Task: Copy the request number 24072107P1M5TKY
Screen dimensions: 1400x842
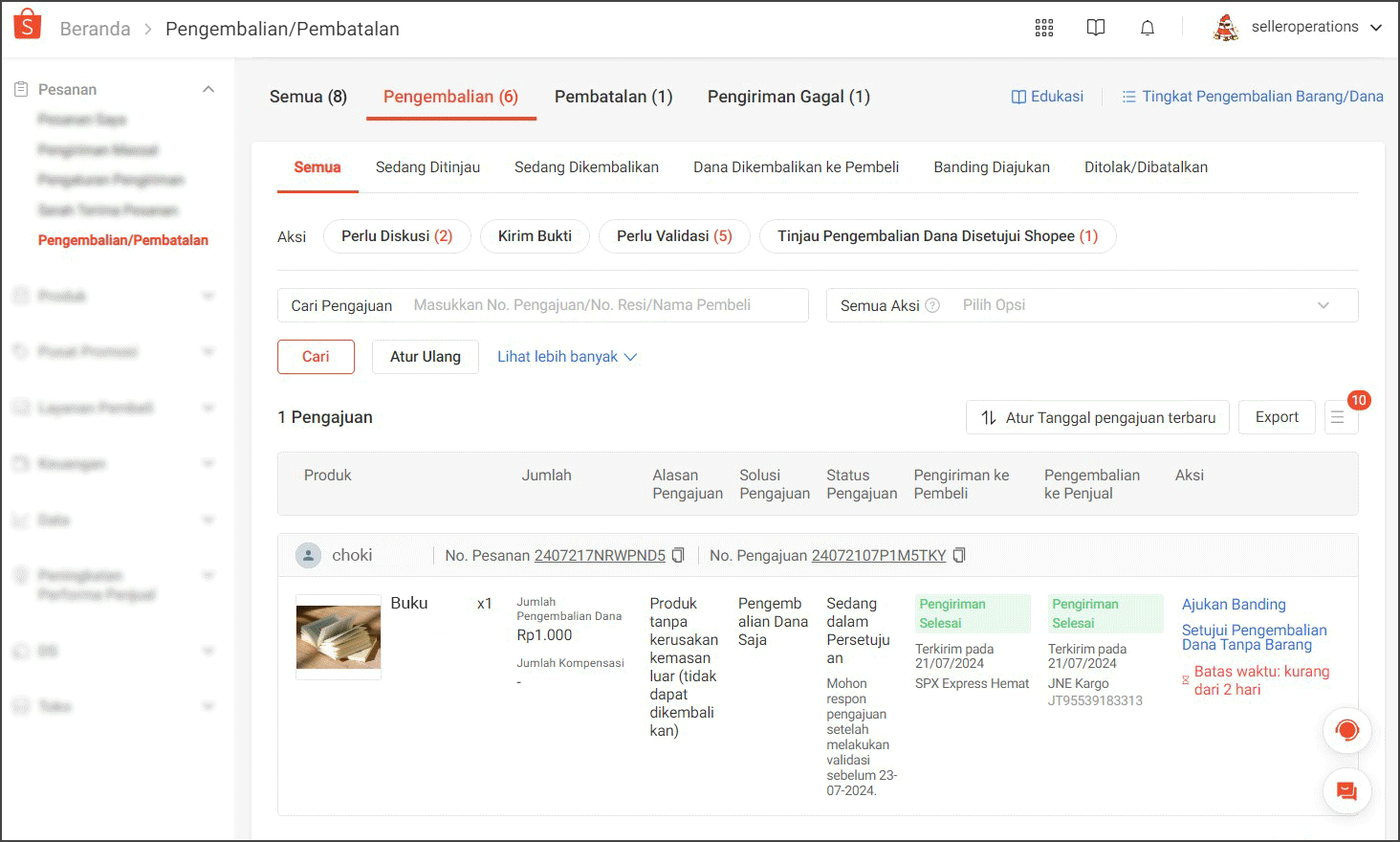Action: coord(959,555)
